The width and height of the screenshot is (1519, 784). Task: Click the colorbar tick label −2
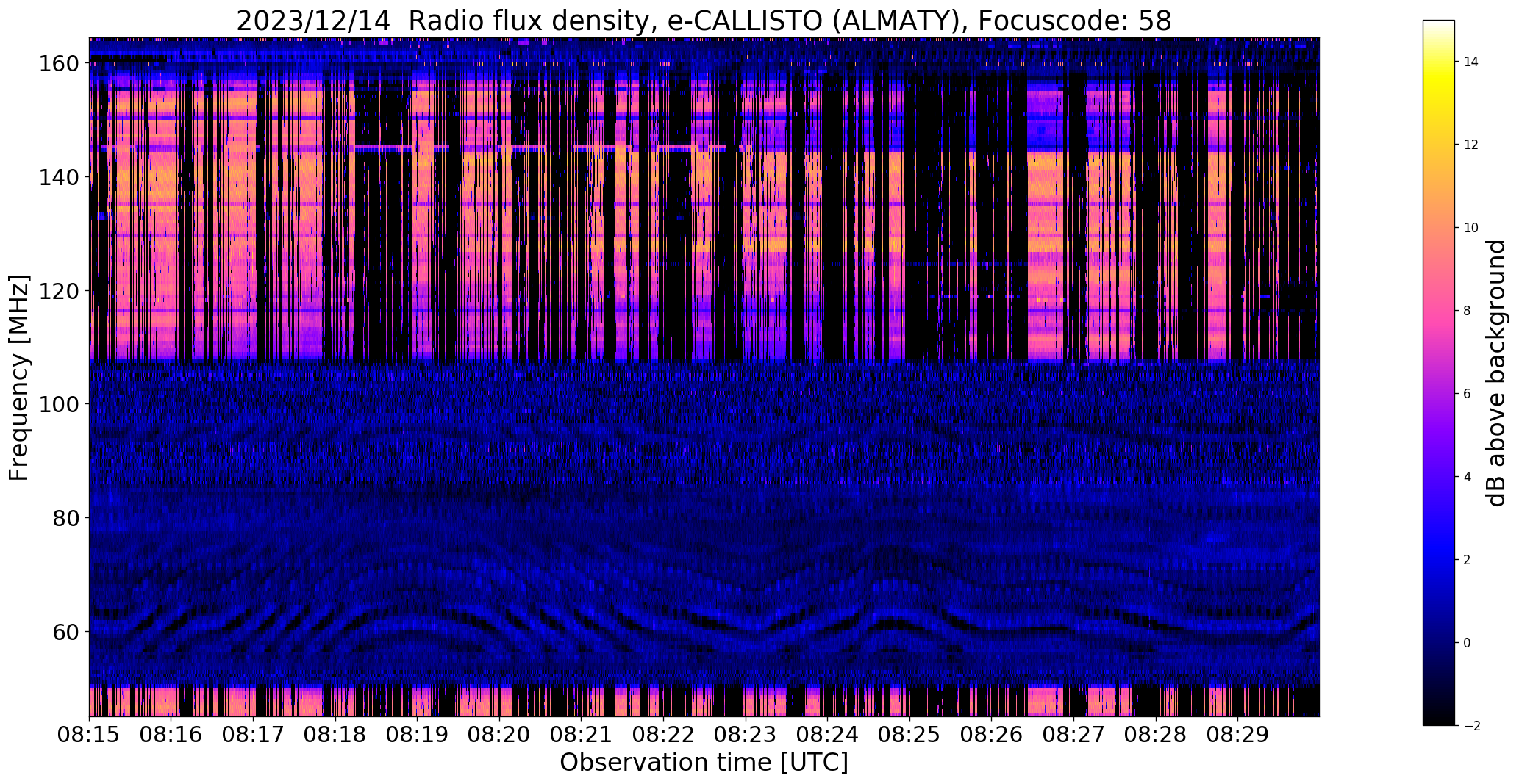[x=1471, y=726]
